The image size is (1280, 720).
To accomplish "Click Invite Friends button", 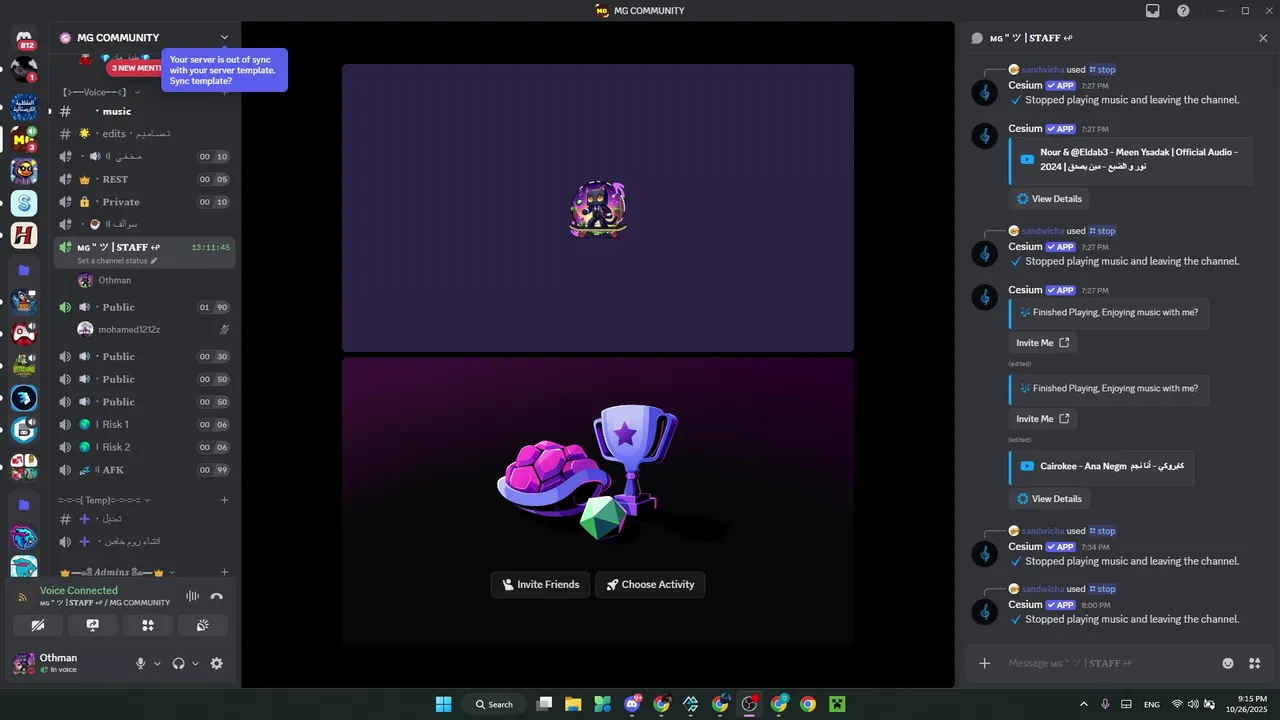I will click(x=541, y=585).
